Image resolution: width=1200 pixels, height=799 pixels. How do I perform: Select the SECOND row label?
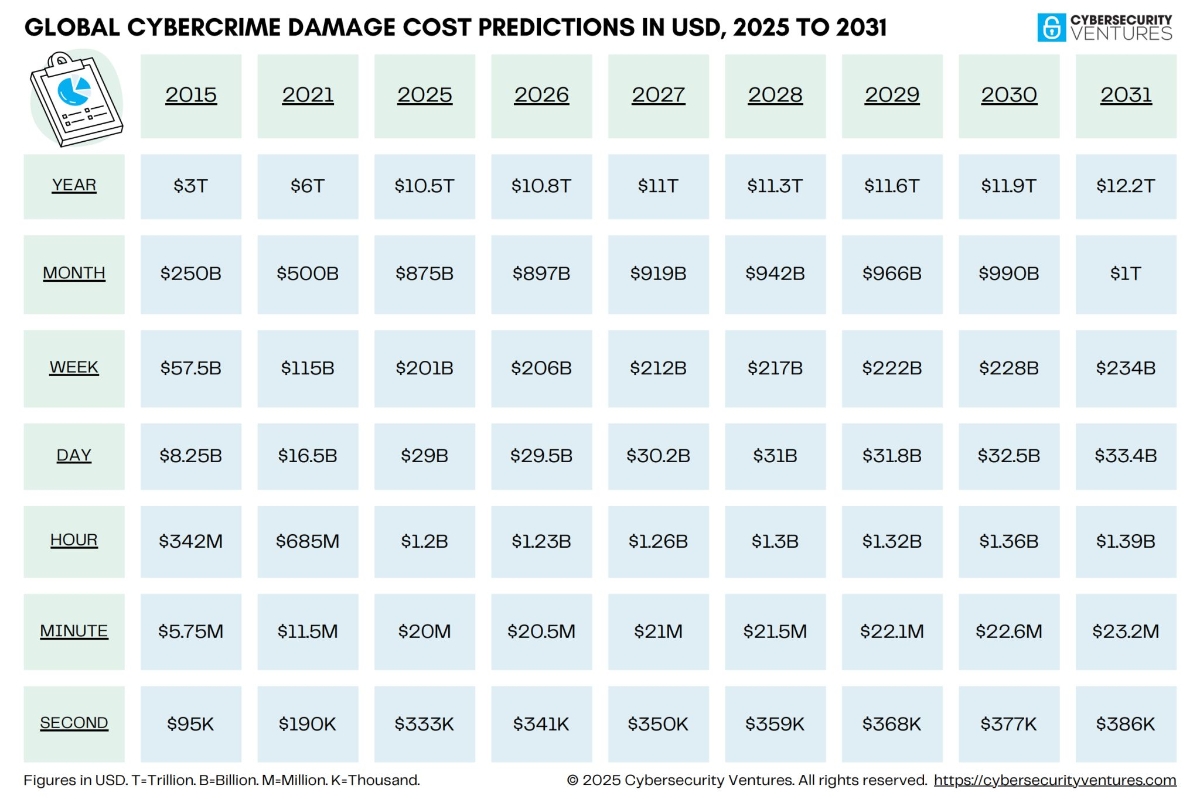pyautogui.click(x=74, y=723)
